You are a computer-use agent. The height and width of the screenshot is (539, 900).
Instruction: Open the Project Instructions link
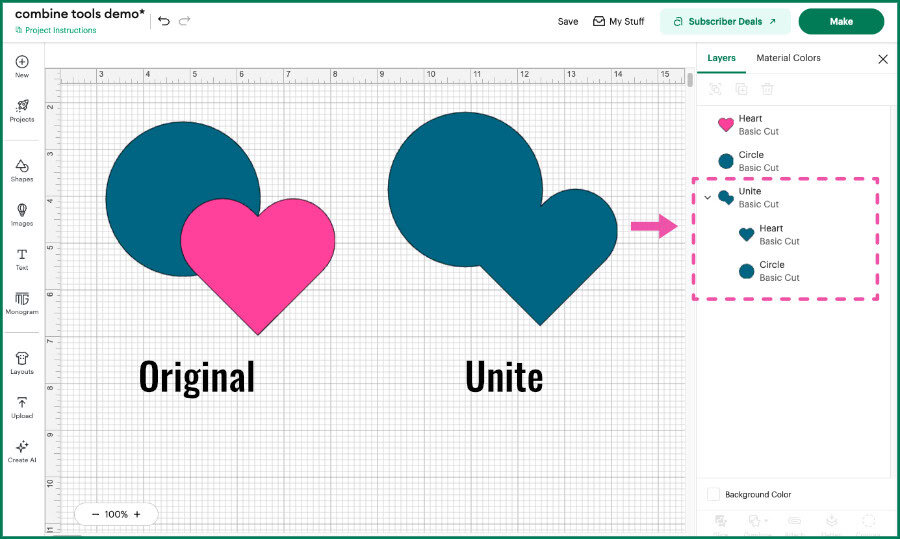pos(56,30)
